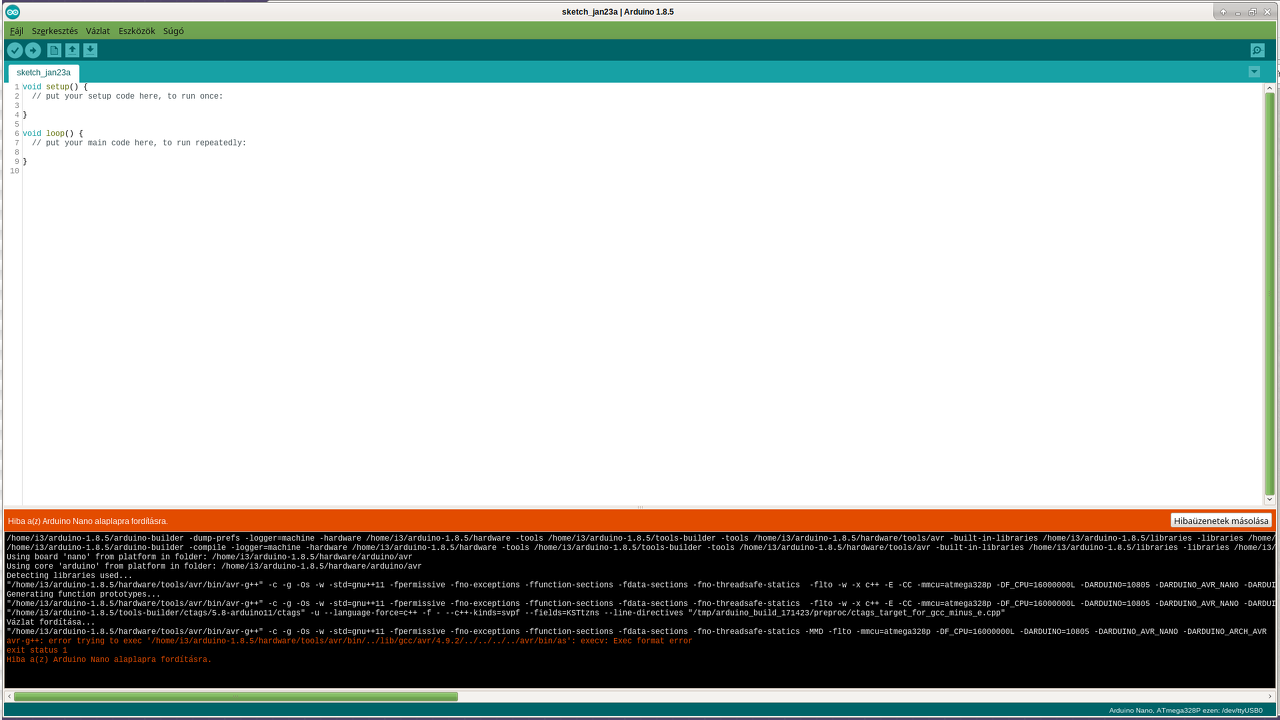Open the Vázlat menu
This screenshot has height=720, width=1280.
click(x=98, y=31)
